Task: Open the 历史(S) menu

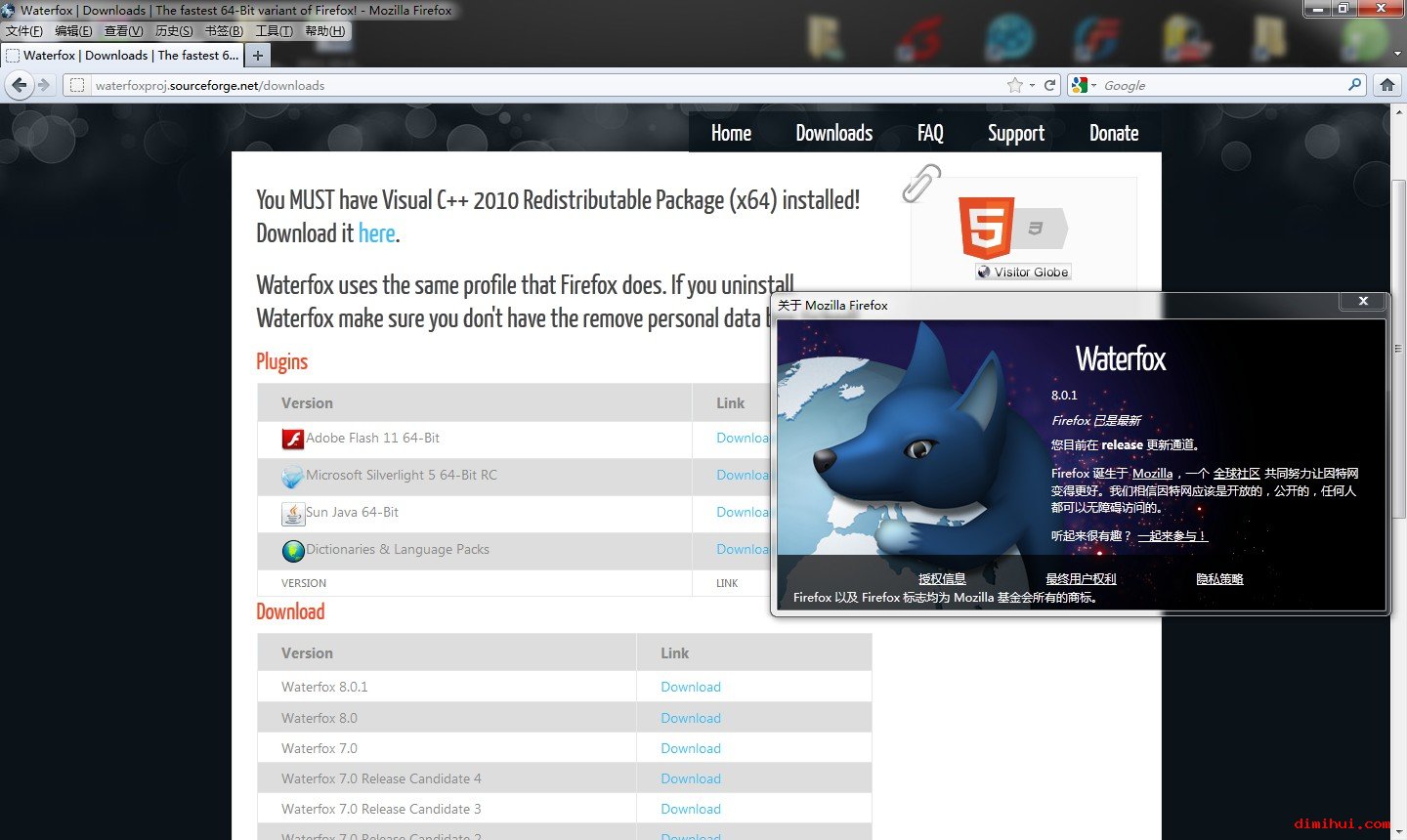Action: point(174,31)
